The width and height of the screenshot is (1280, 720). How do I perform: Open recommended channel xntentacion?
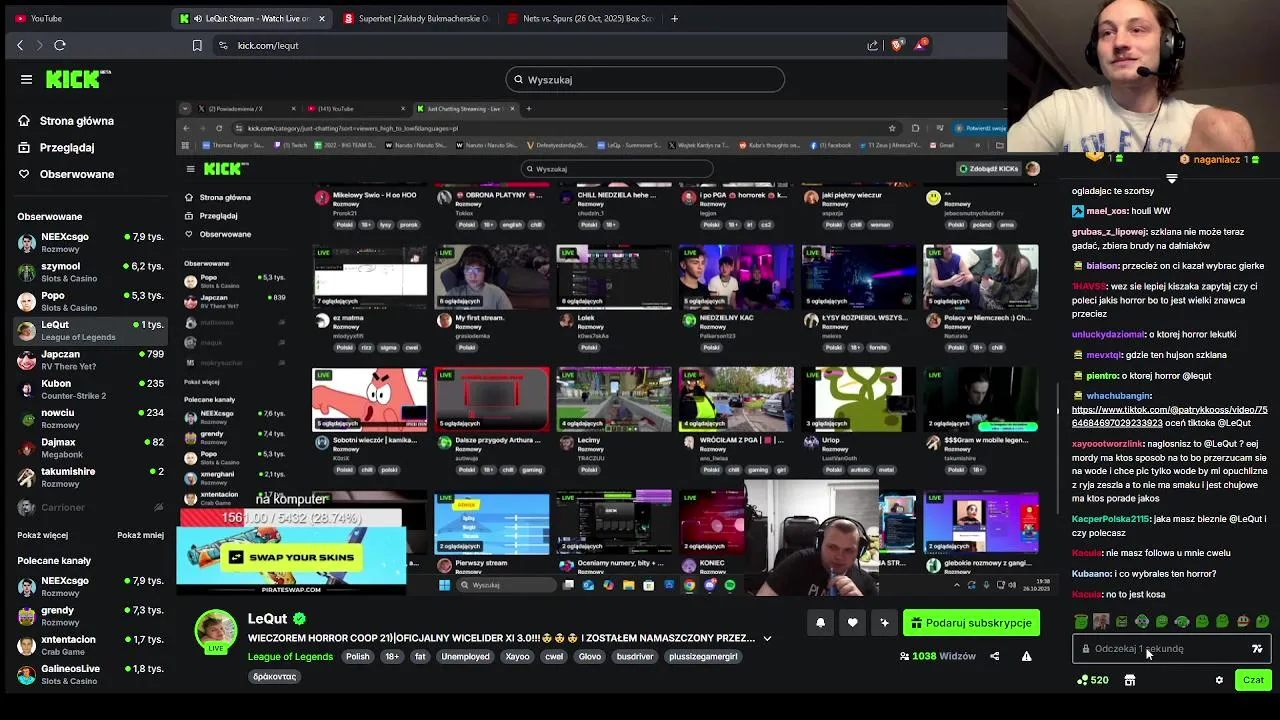(x=90, y=645)
